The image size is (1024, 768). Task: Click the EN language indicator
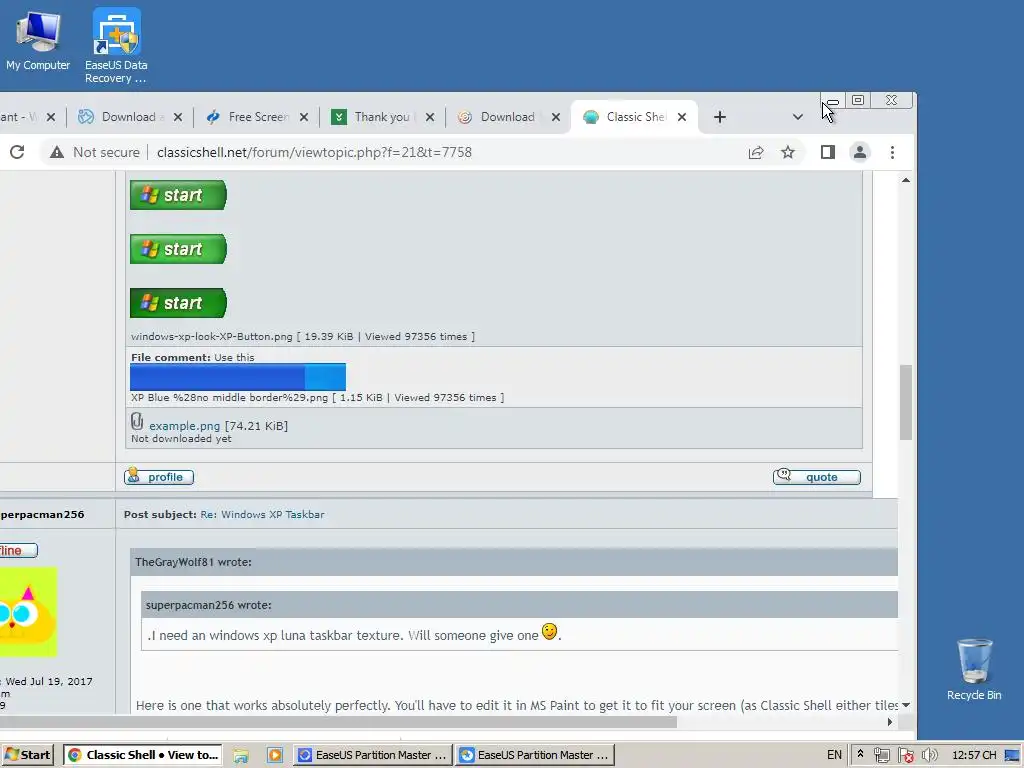pos(834,755)
